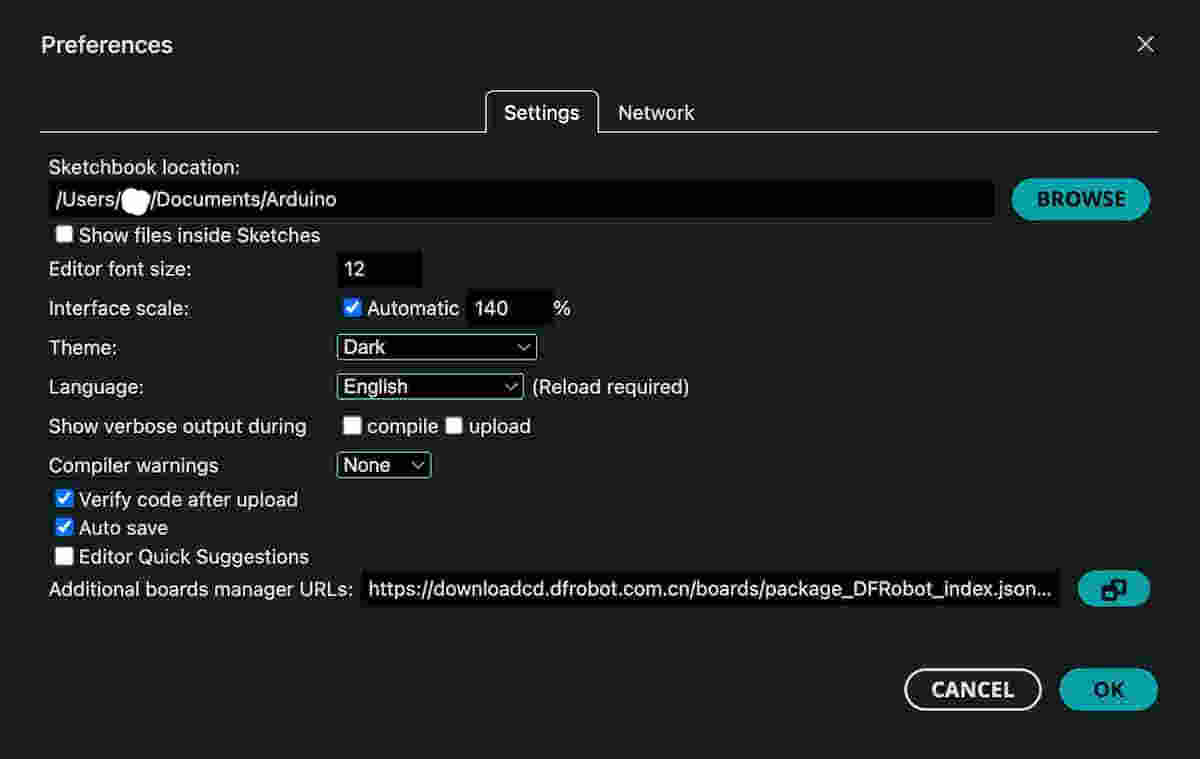1200x759 pixels.
Task: Select the Settings tab
Action: point(542,113)
